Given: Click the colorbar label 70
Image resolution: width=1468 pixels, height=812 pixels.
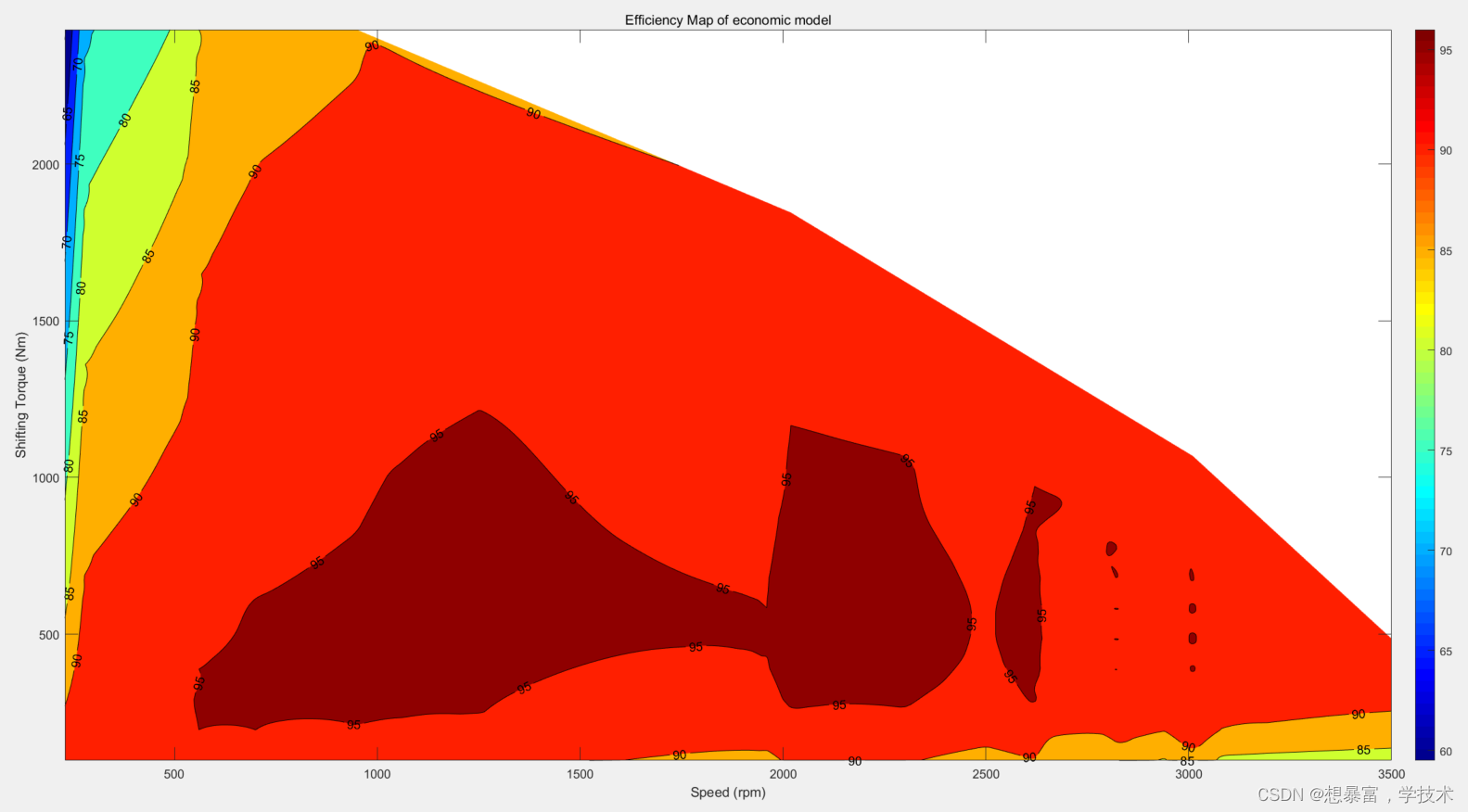Looking at the screenshot, I should [x=1446, y=552].
